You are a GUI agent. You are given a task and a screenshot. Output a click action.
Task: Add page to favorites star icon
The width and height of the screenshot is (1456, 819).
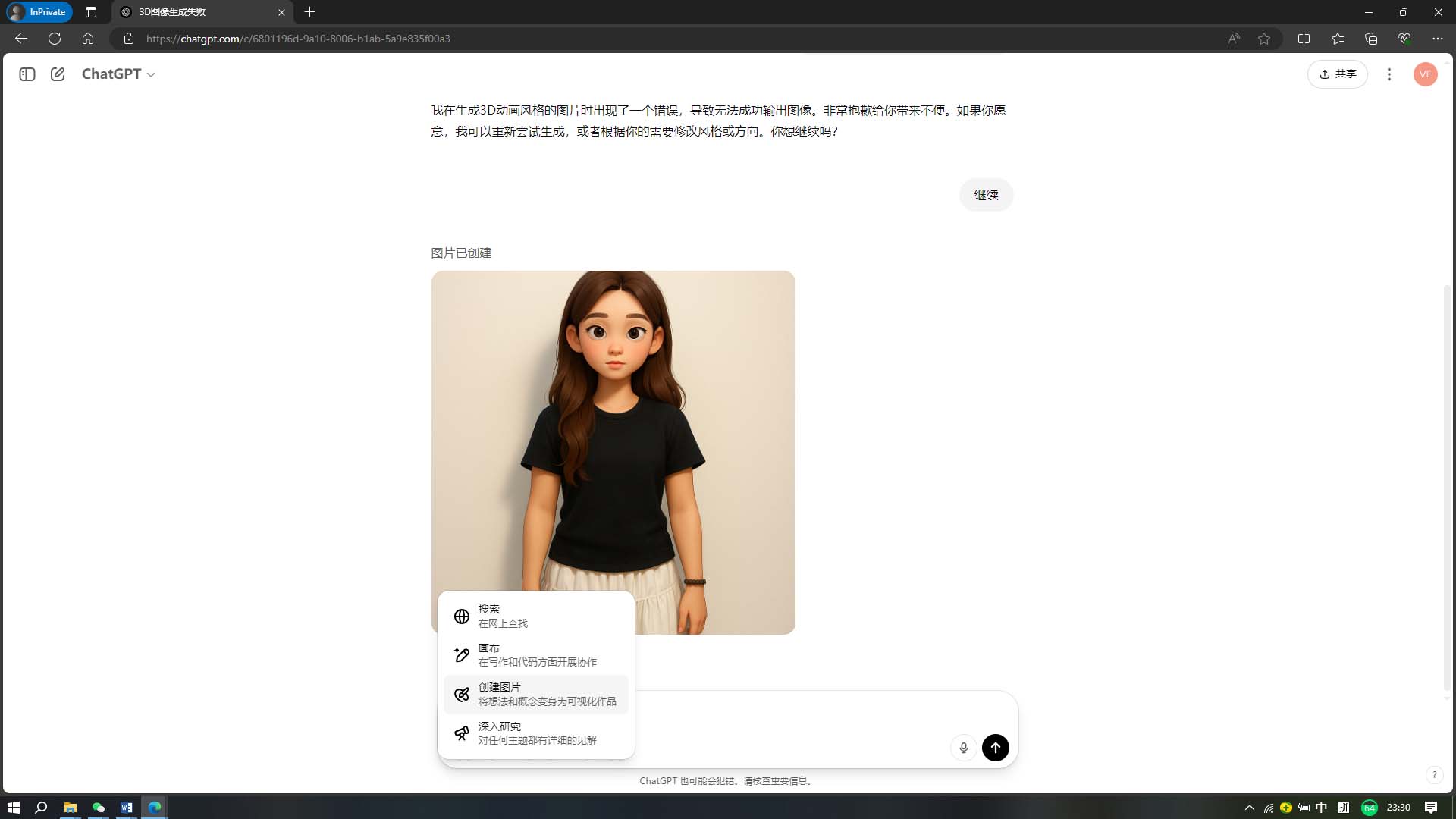click(x=1264, y=39)
